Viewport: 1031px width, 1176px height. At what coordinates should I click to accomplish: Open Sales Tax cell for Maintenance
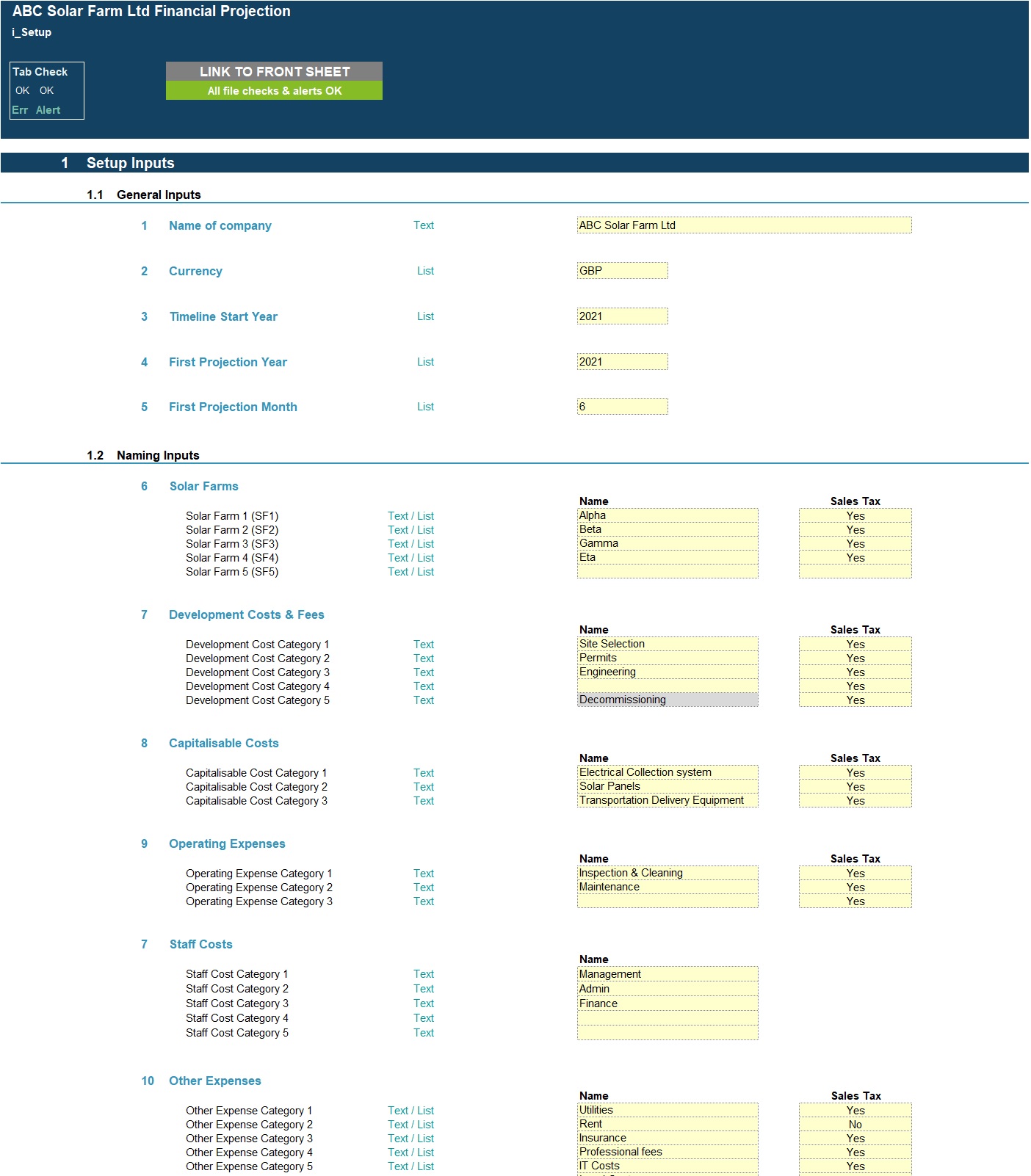click(855, 887)
